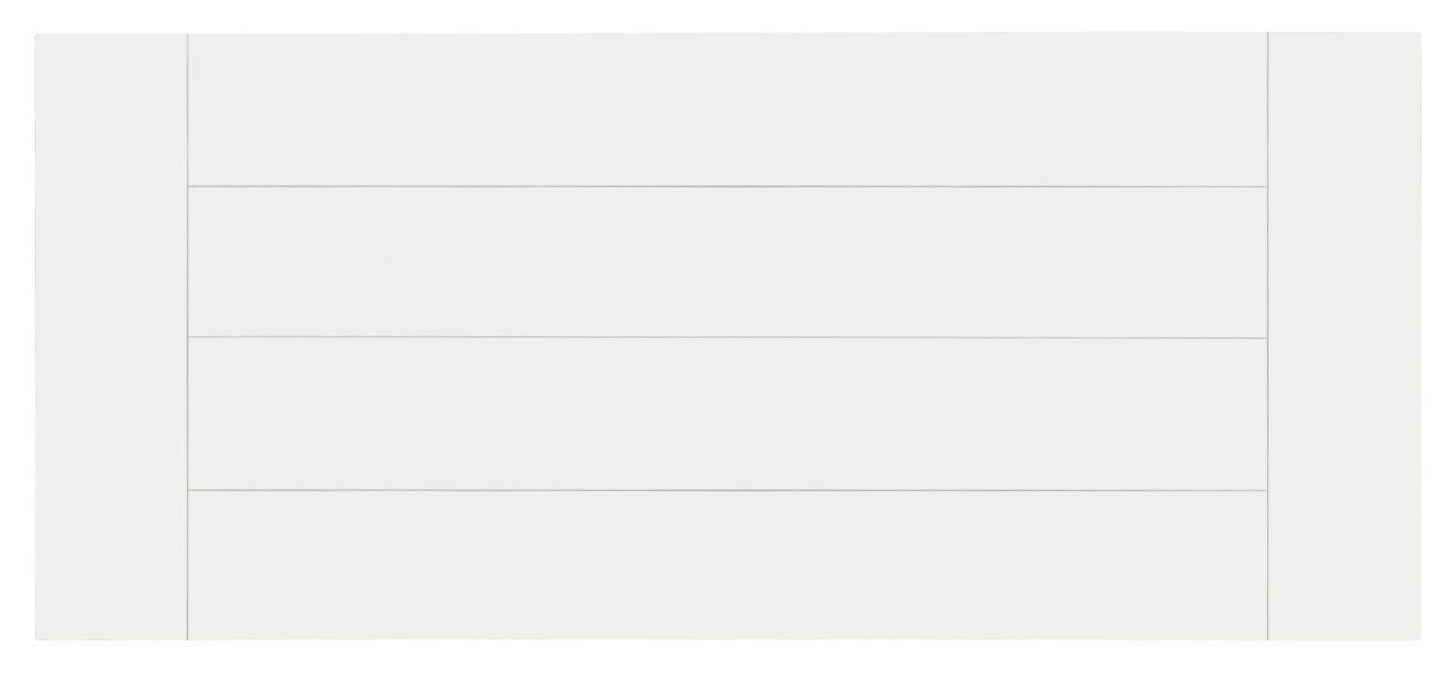Select the second horizontal panel from top
The image size is (1445, 679).
point(727,262)
